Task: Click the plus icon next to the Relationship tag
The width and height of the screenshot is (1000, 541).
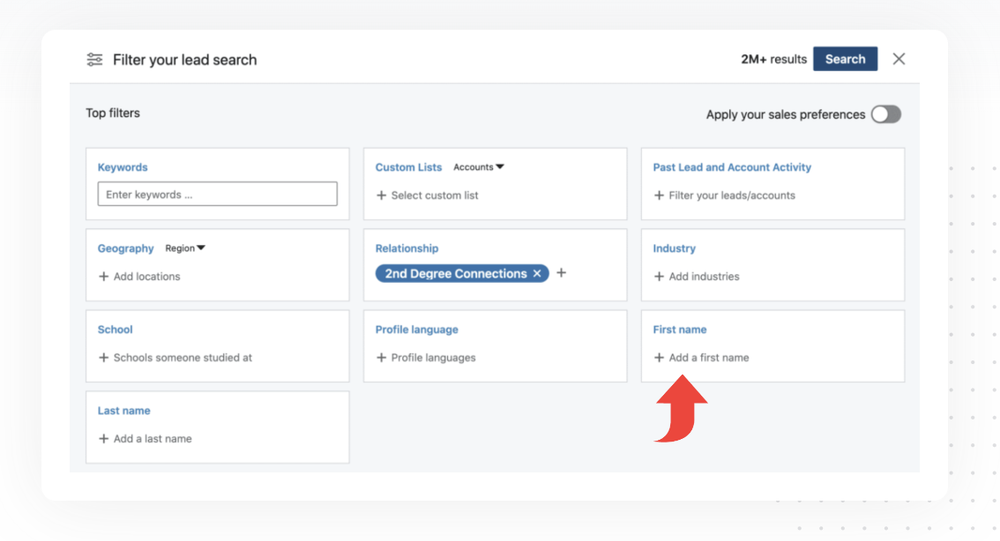Action: click(x=561, y=273)
